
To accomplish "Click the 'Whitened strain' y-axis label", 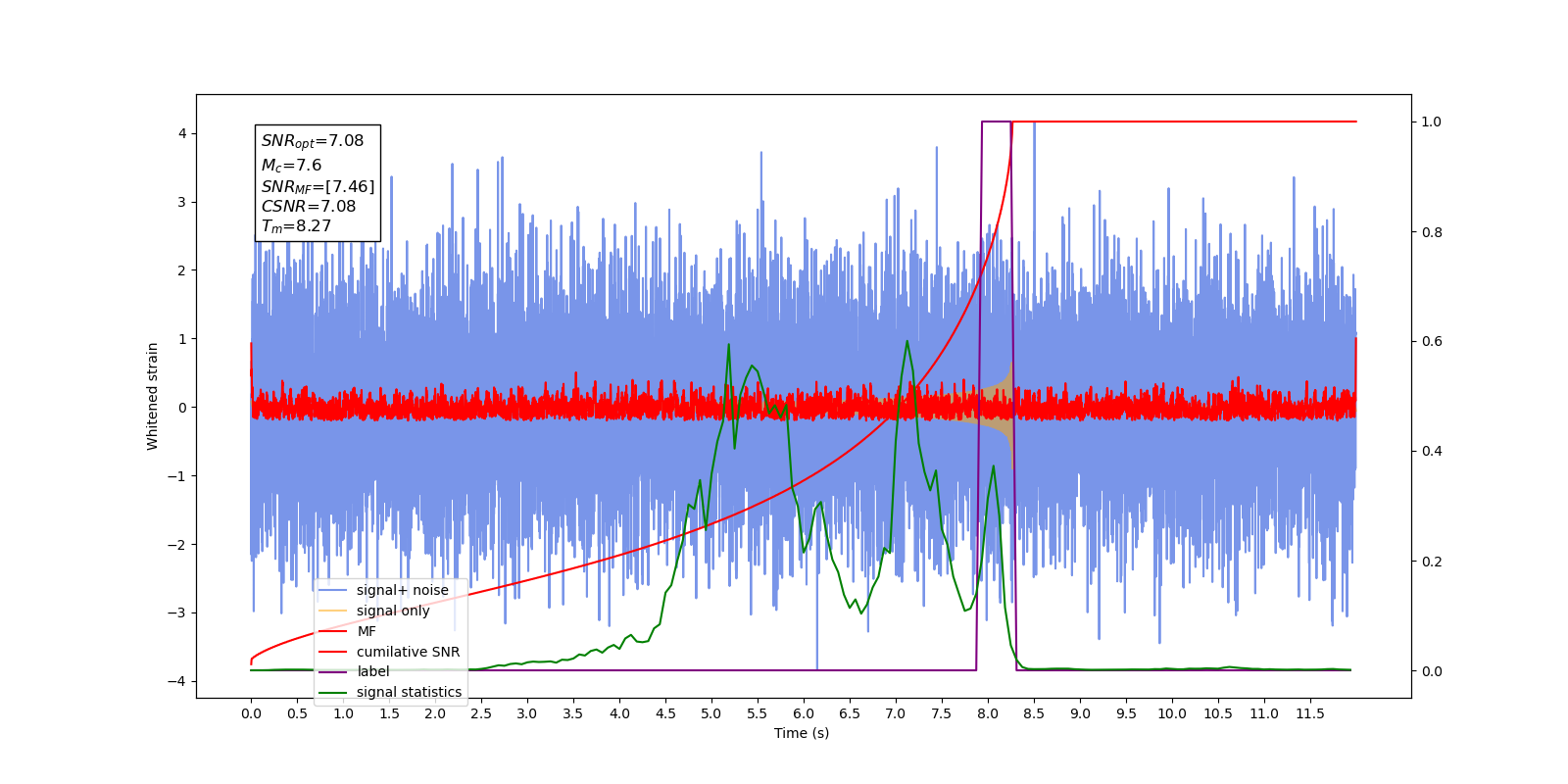I will (x=153, y=396).
